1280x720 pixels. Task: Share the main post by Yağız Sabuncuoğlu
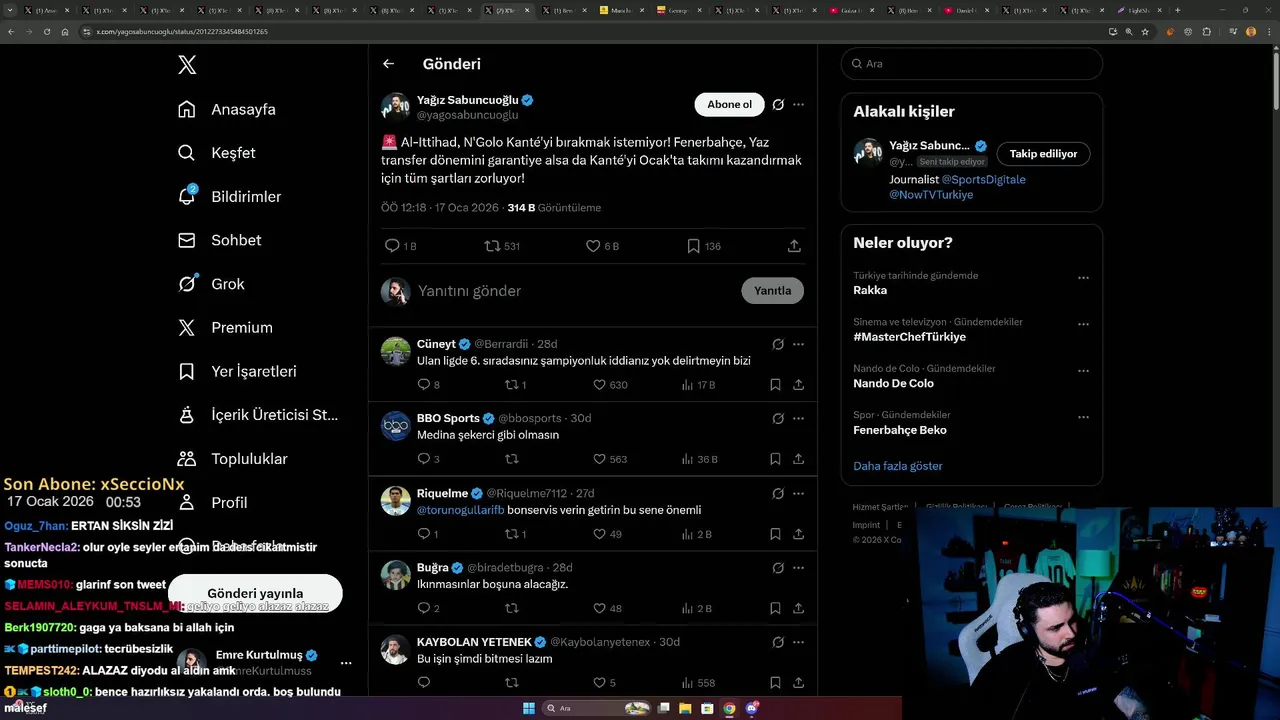[794, 246]
